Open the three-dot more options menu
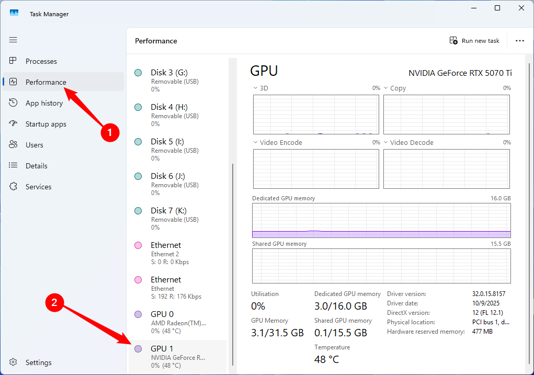 [x=520, y=41]
